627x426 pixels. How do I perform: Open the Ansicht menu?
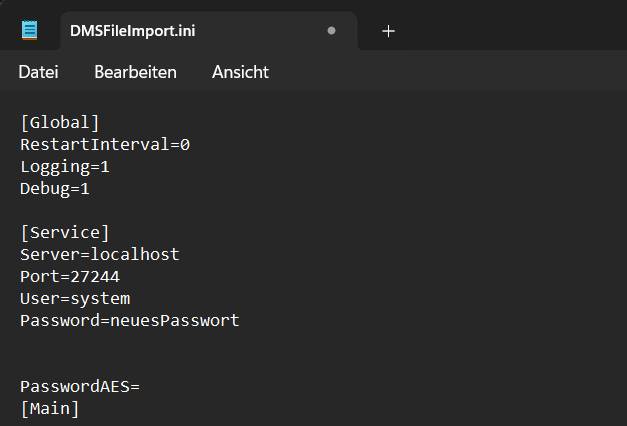[240, 72]
